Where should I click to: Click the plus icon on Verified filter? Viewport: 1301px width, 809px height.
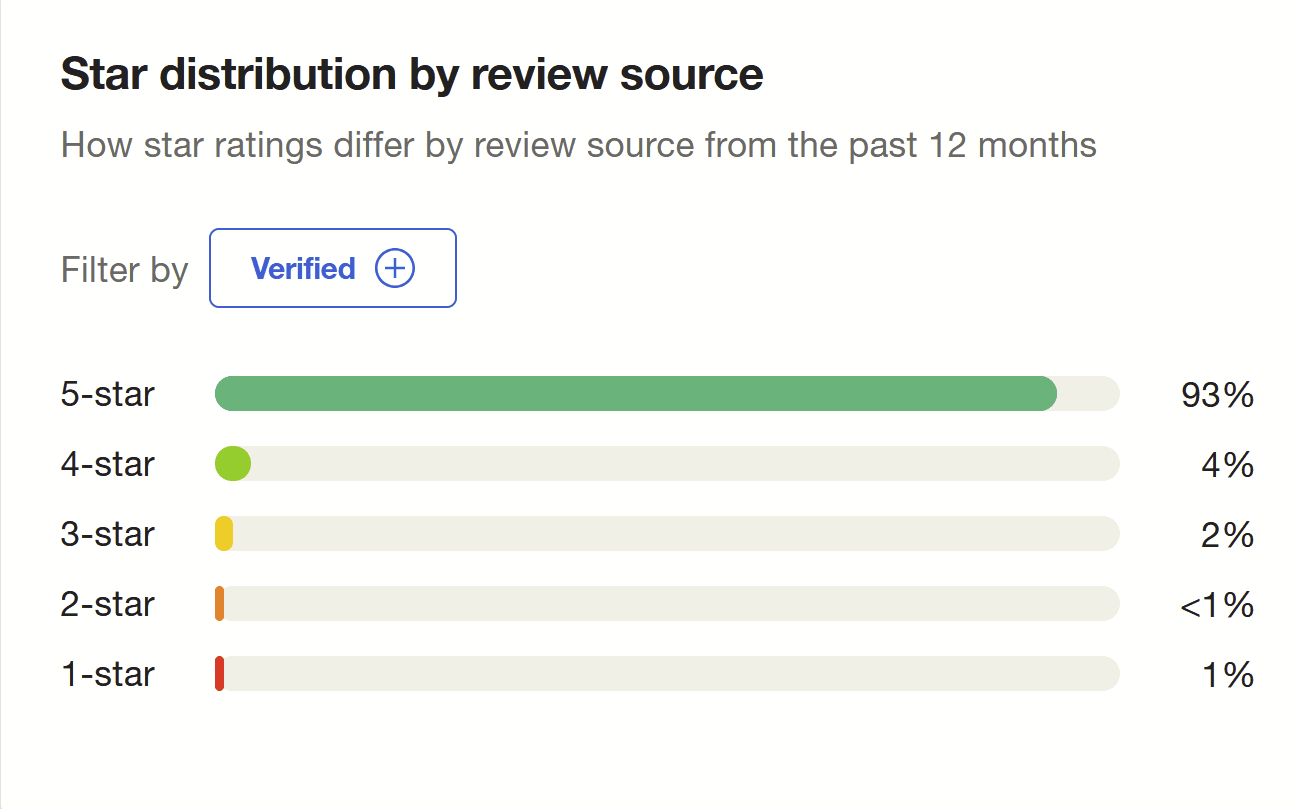395,269
